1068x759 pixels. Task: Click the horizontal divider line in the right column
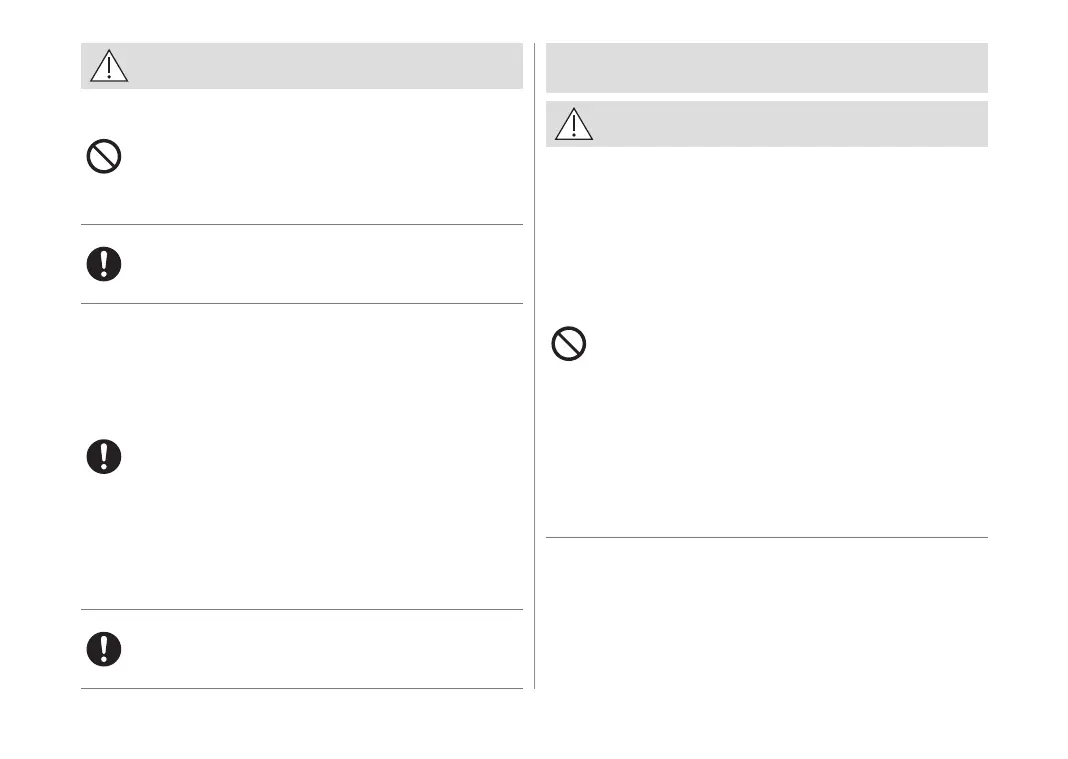766,537
